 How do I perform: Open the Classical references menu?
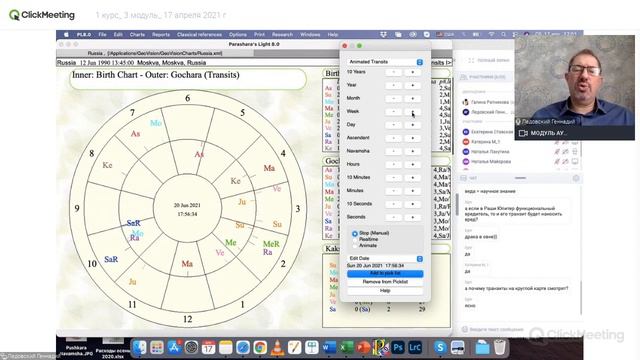pos(199,35)
